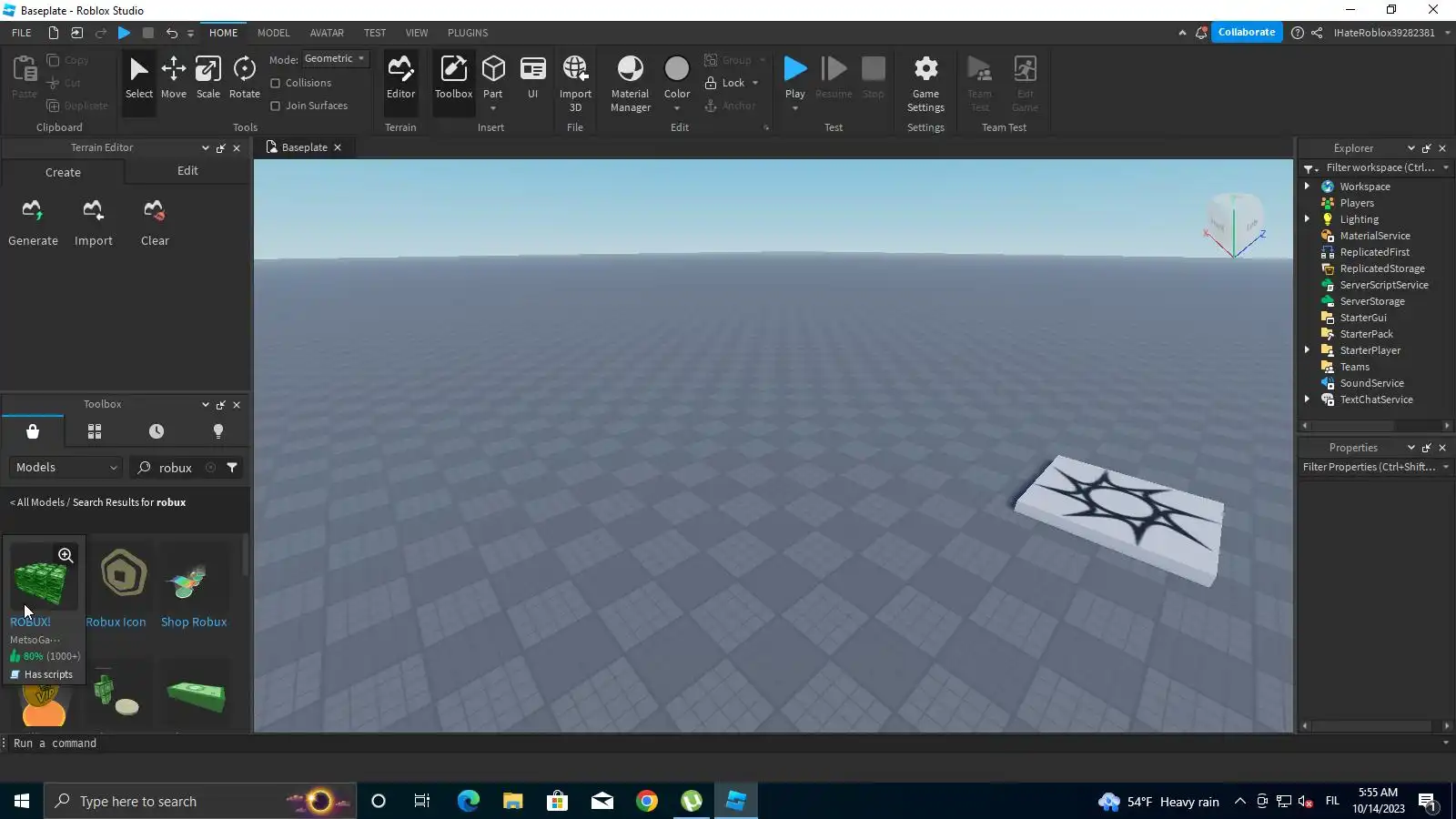The width and height of the screenshot is (1456, 819).
Task: Open the FILE menu
Action: tap(22, 33)
